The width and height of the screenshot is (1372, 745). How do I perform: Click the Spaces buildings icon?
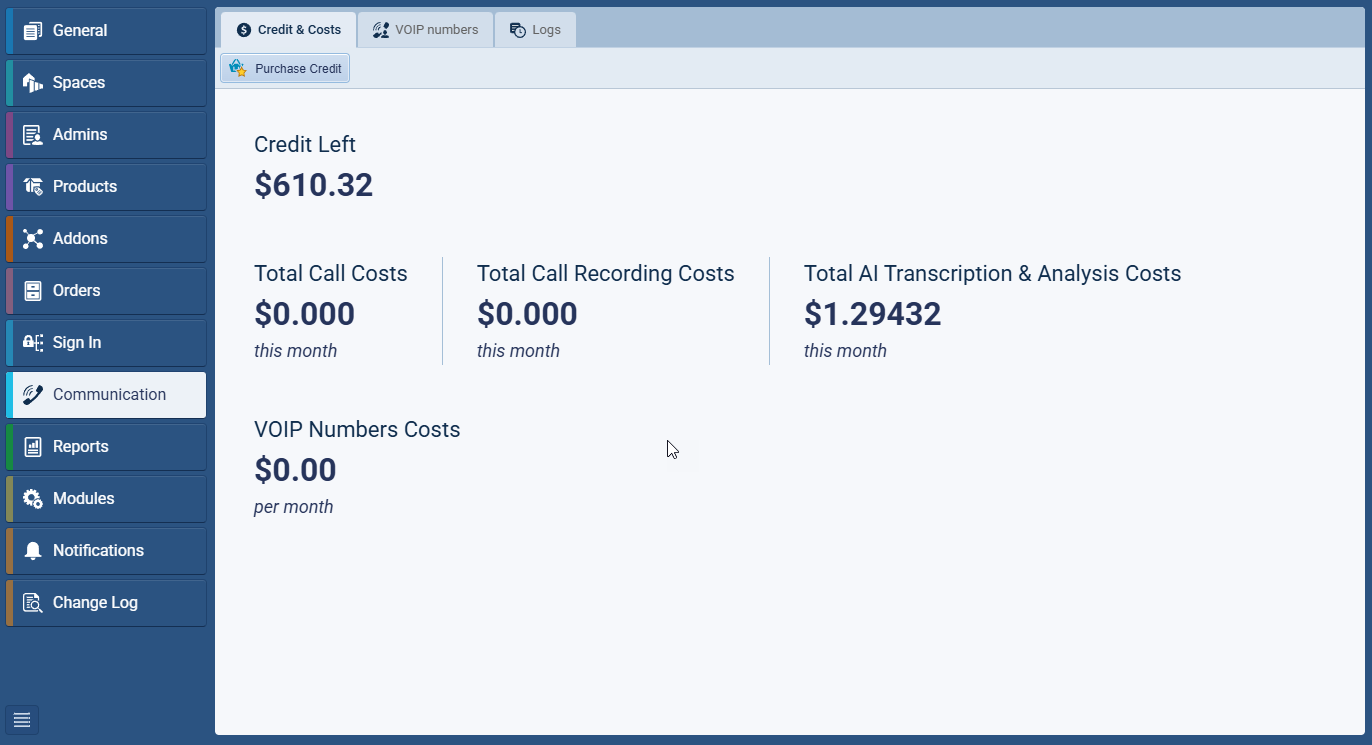click(33, 83)
